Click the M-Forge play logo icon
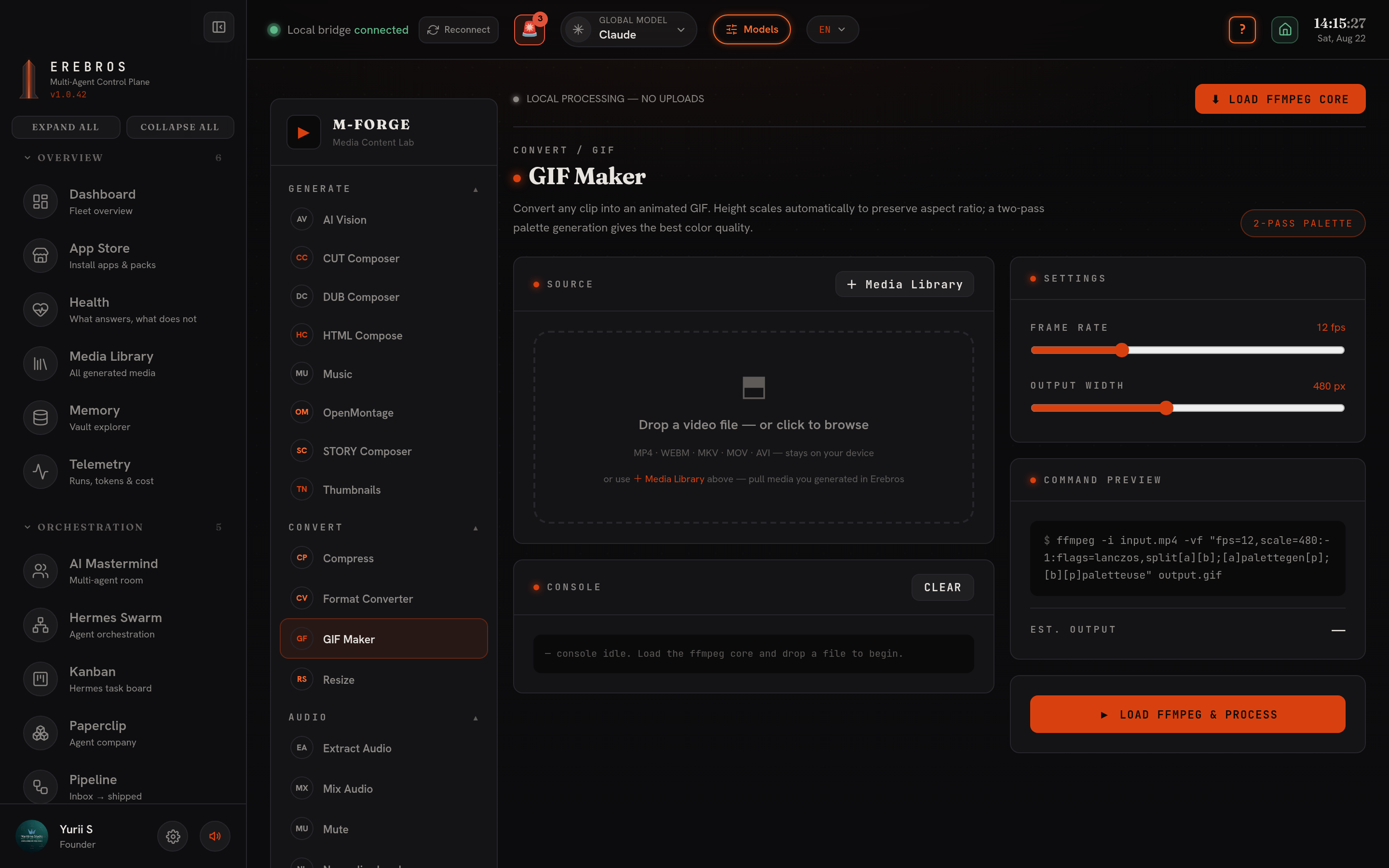This screenshot has height=868, width=1389. (x=304, y=133)
